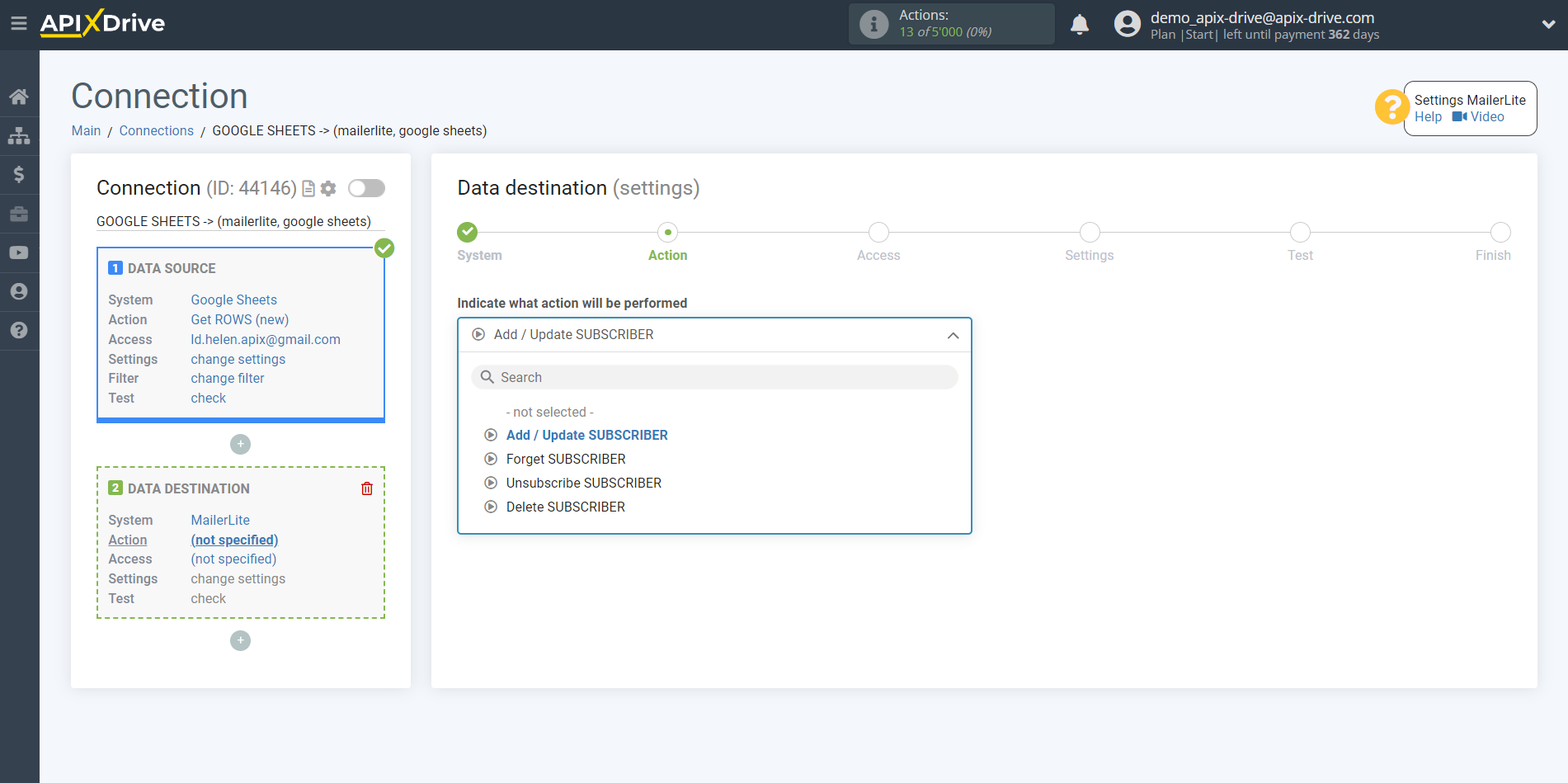Viewport: 1568px width, 783px height.
Task: Select Delete SUBSCRIBER option
Action: [565, 507]
